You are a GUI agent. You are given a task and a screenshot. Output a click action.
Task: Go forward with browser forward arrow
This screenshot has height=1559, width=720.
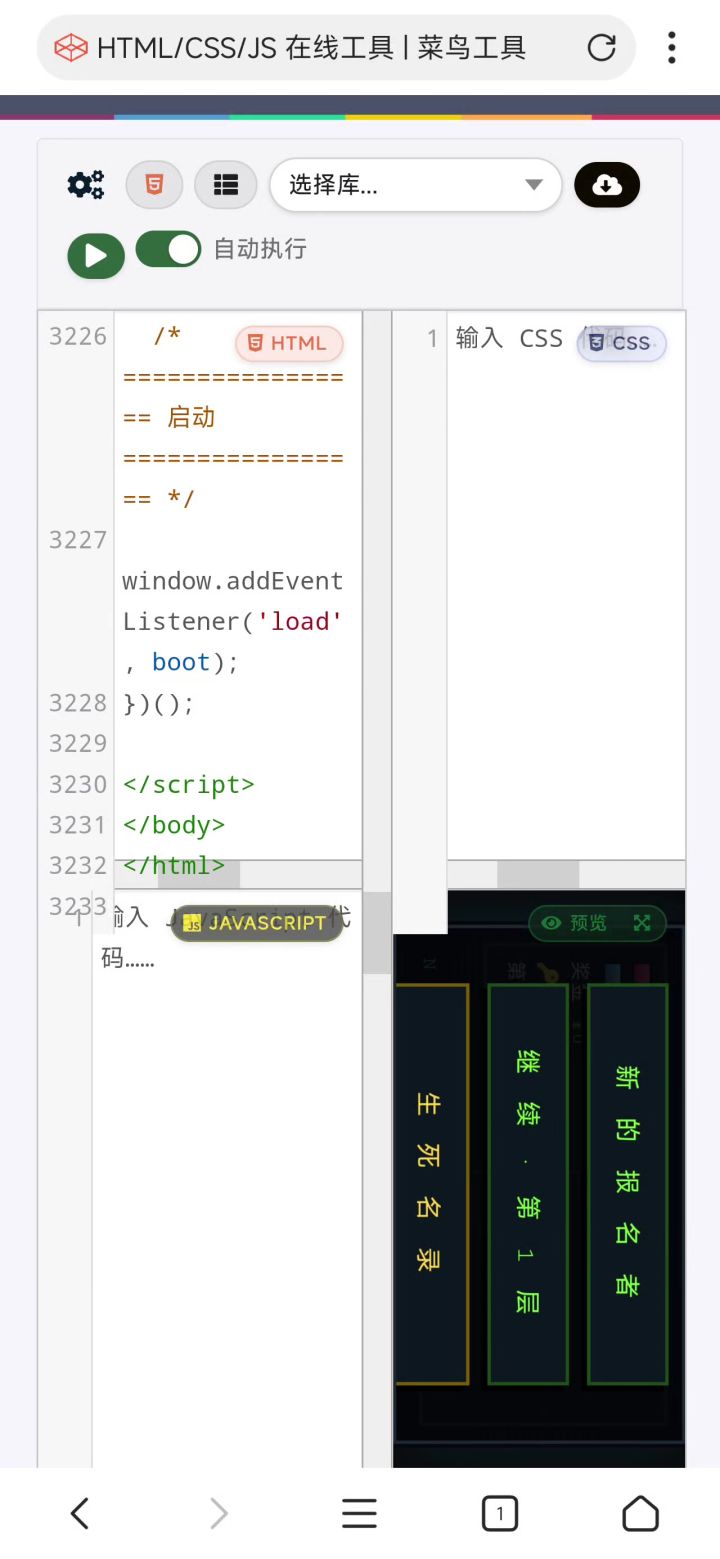(x=219, y=1513)
